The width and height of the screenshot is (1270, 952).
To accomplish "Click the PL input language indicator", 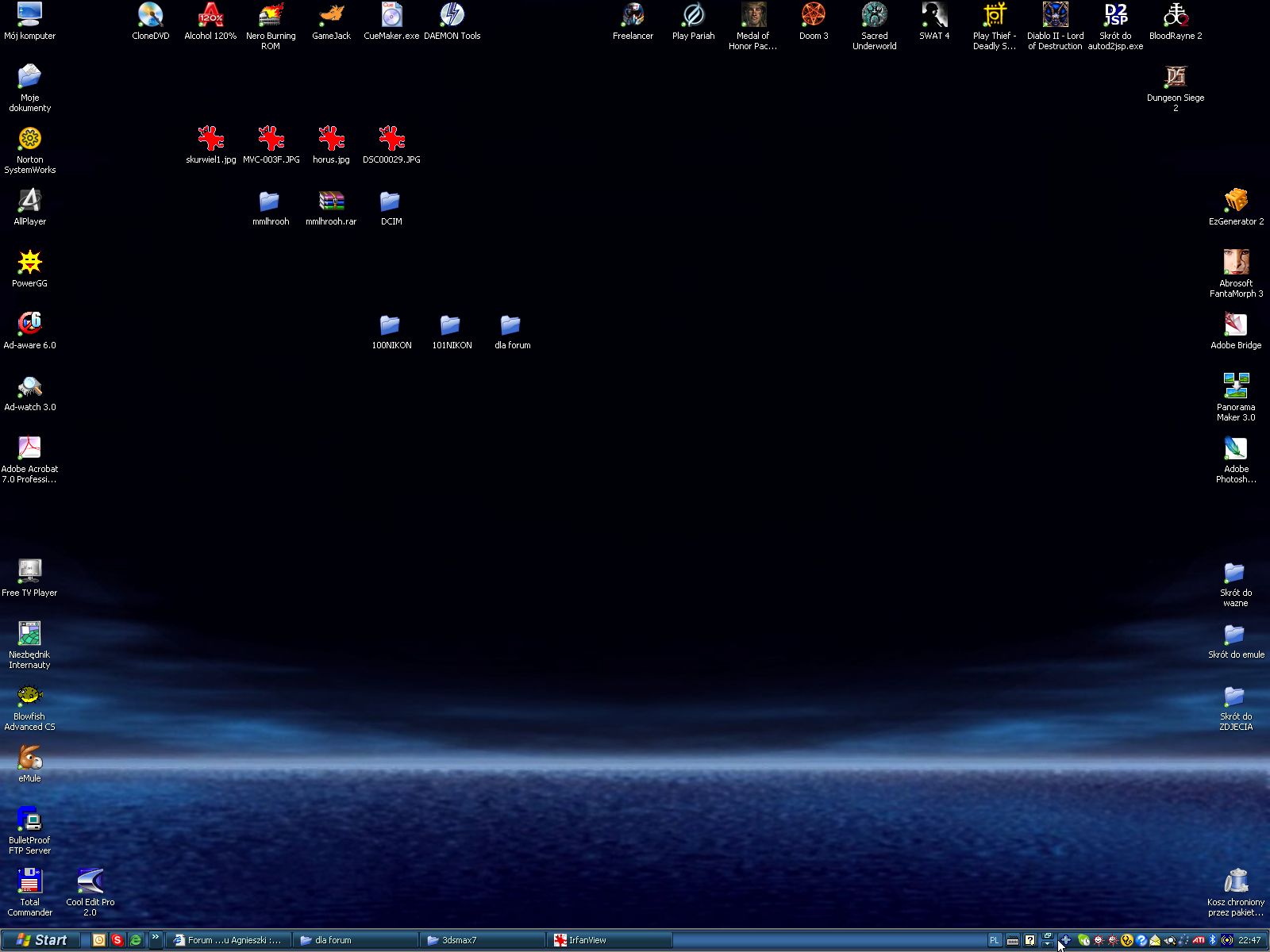I will (x=995, y=941).
